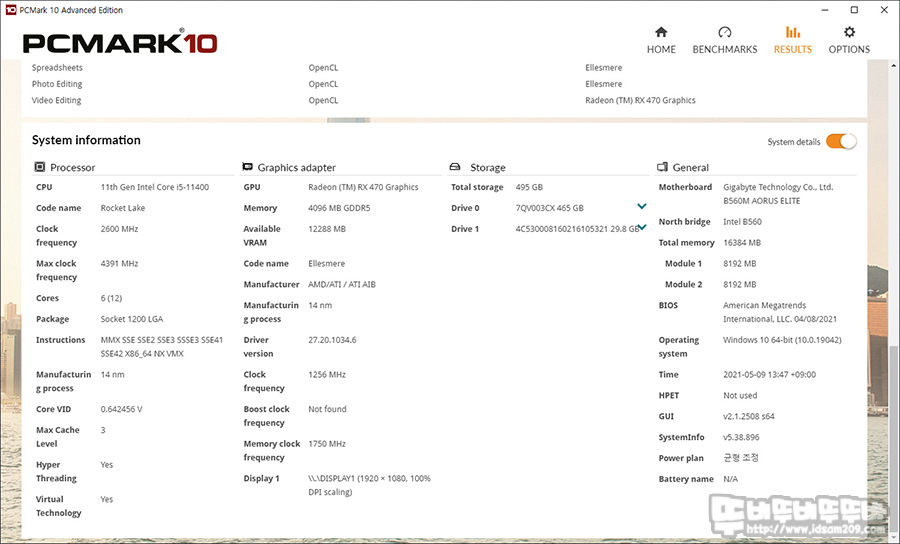
Task: Click the PCMark 10 title bar app icon
Action: coord(10,10)
